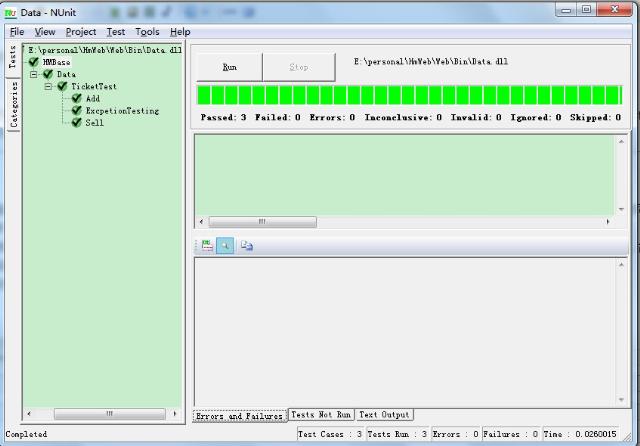The width and height of the screenshot is (640, 446).
Task: Click the green test progress bar
Action: (409, 95)
